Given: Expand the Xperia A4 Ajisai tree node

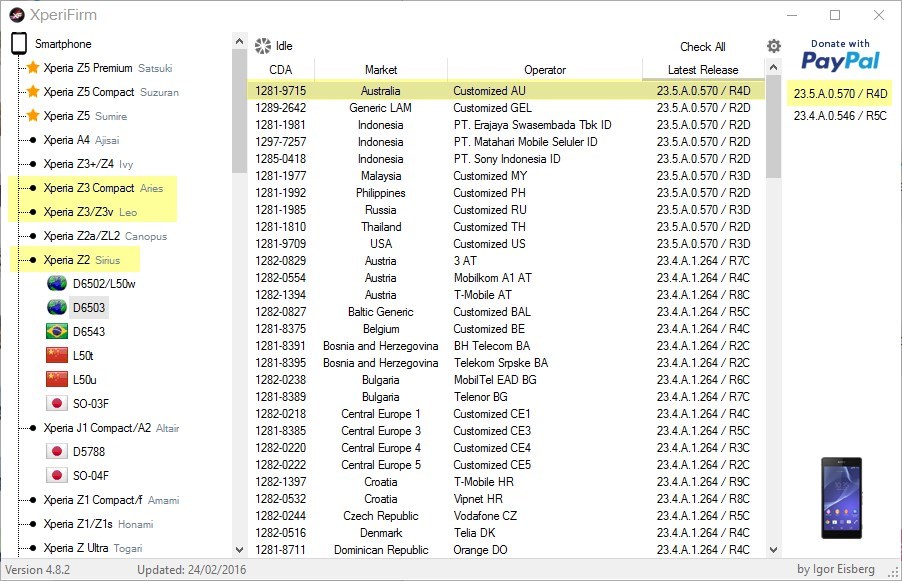Looking at the screenshot, I should click(33, 140).
